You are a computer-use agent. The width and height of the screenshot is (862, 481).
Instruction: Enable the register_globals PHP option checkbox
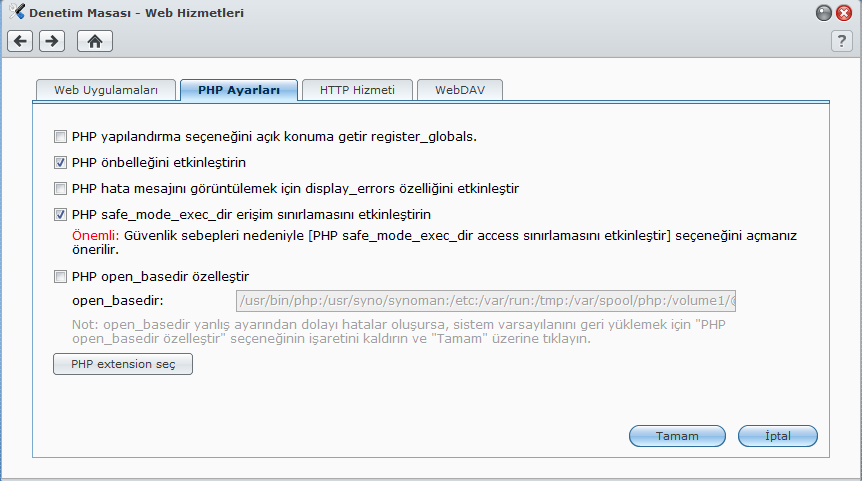click(x=61, y=136)
